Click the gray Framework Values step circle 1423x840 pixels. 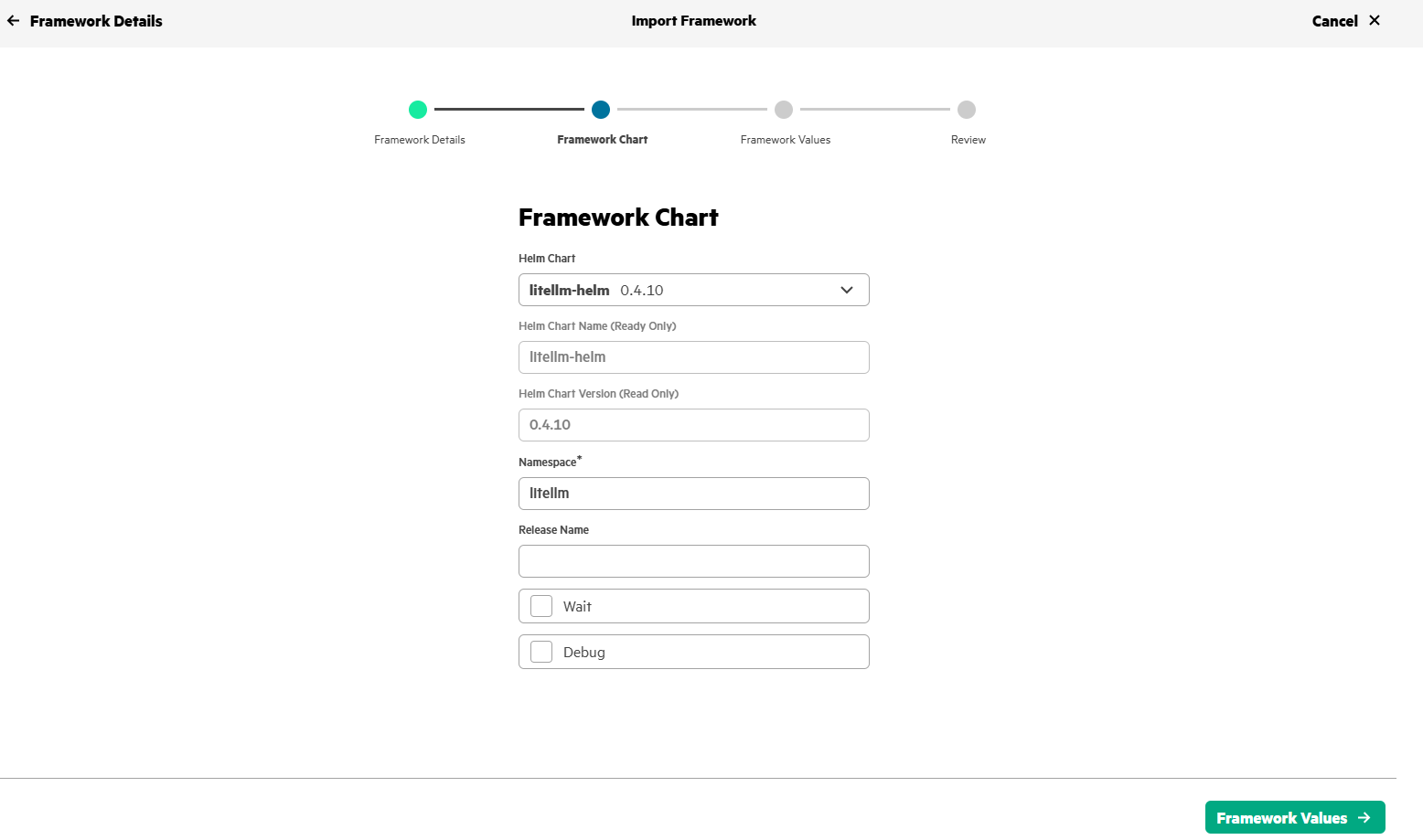784,110
